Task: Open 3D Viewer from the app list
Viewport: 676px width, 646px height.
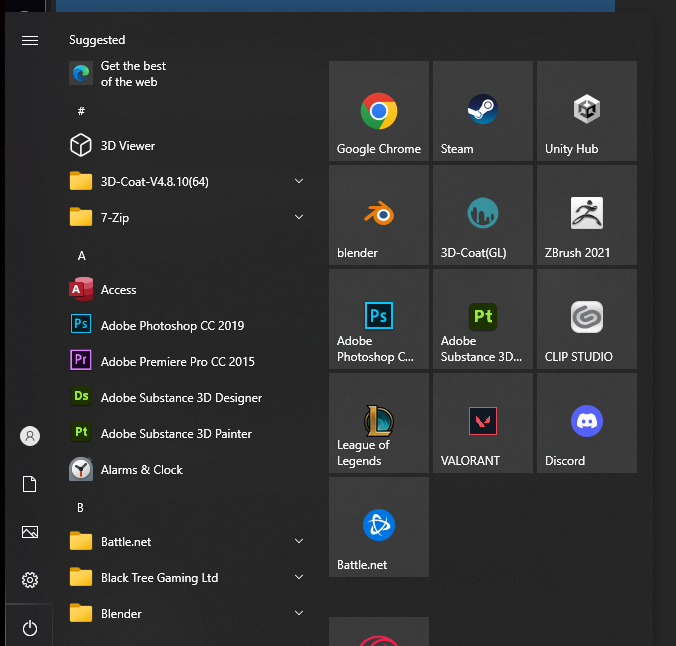Action: pyautogui.click(x=188, y=145)
